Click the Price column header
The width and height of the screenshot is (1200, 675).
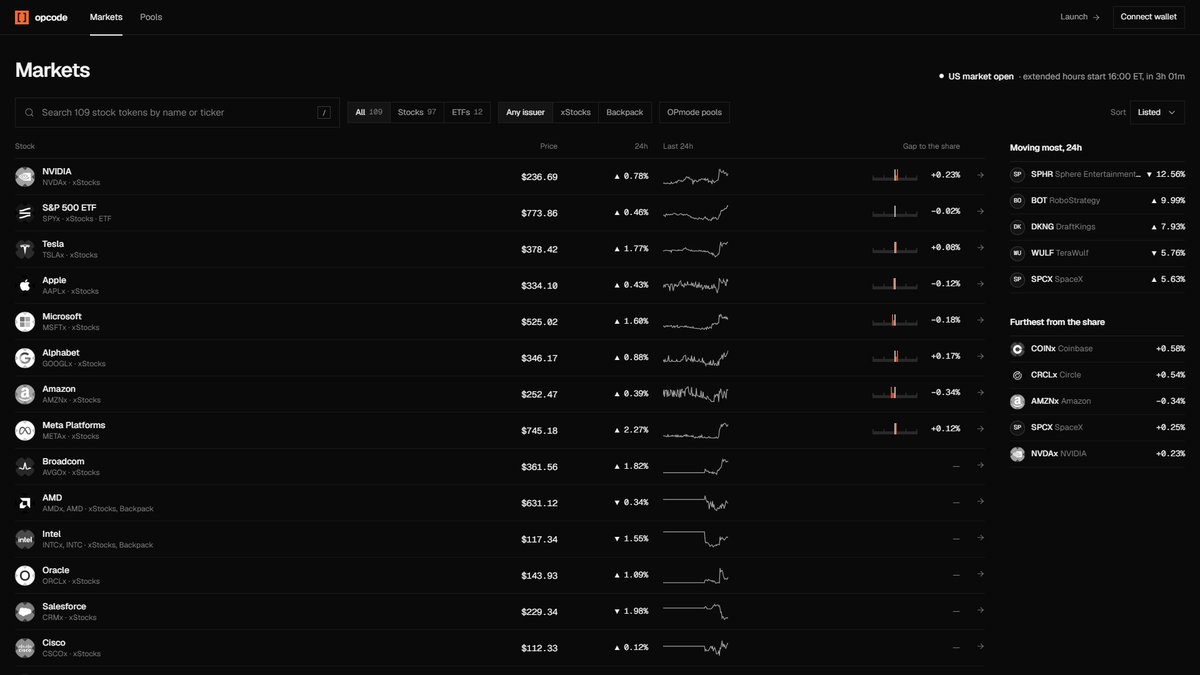tap(549, 147)
